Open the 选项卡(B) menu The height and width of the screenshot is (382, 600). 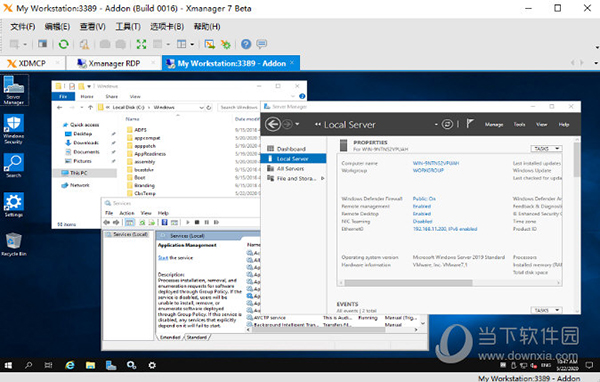[x=167, y=27]
